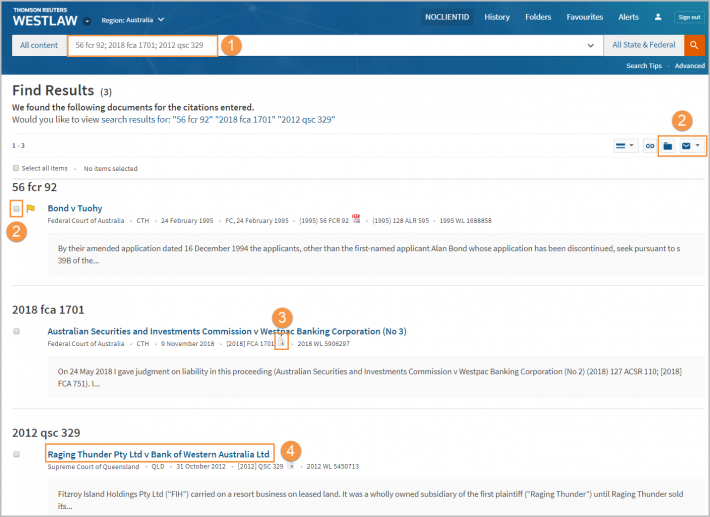Click the '56 fcr 92' section heading
The image size is (710, 517).
(x=34, y=187)
